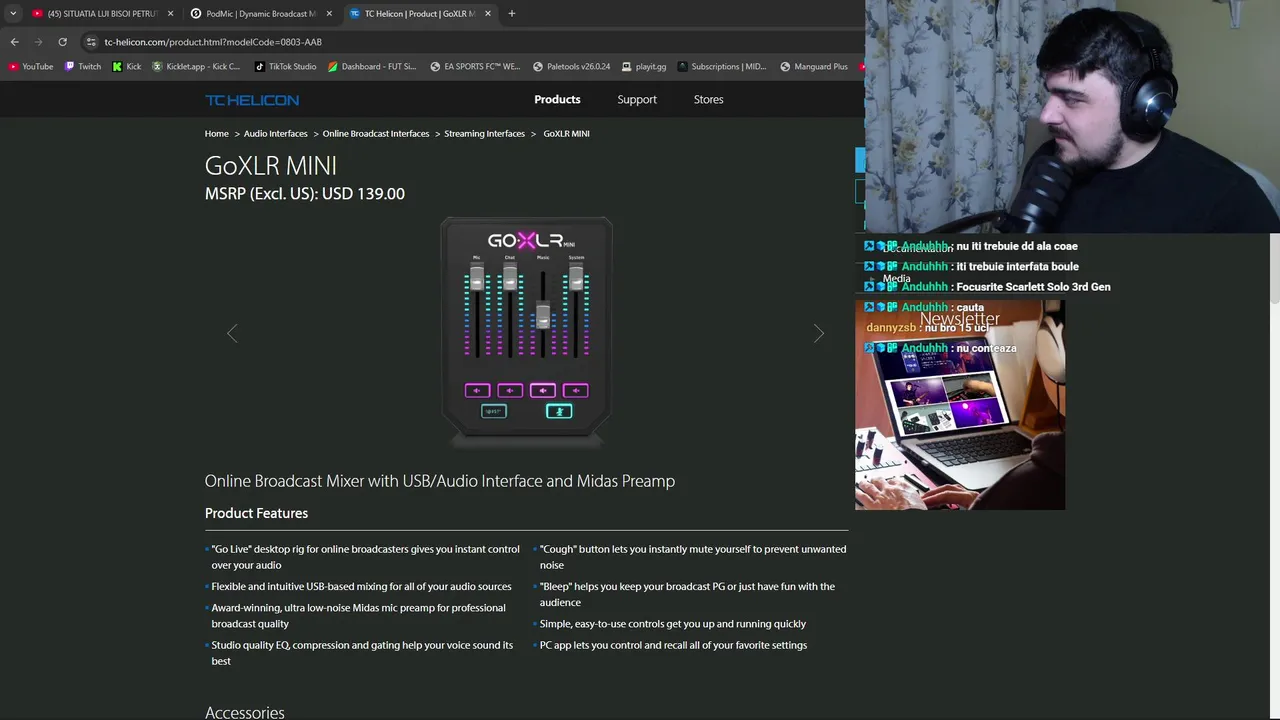
Task: Click chat message Focusrite Scarlett Solo 3rd Gen
Action: [x=988, y=287]
